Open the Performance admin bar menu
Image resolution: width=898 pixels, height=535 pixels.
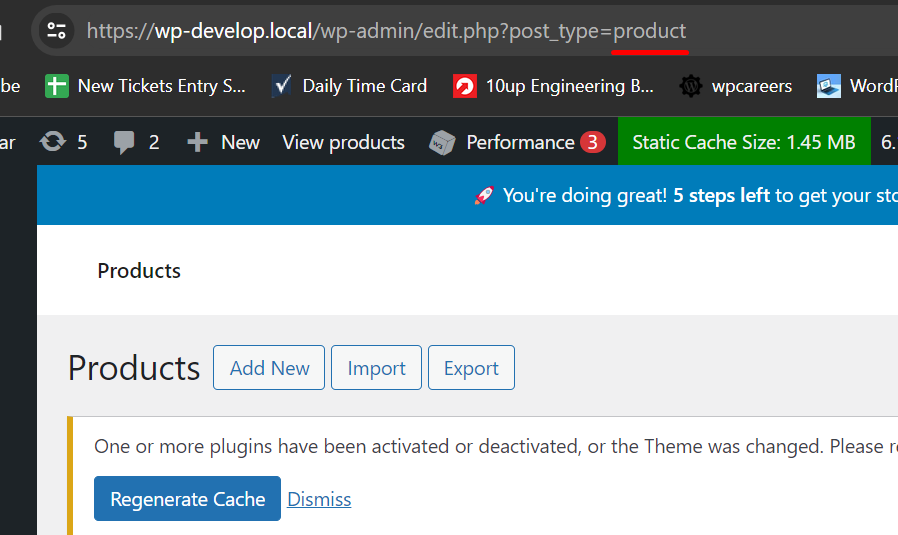click(x=517, y=142)
